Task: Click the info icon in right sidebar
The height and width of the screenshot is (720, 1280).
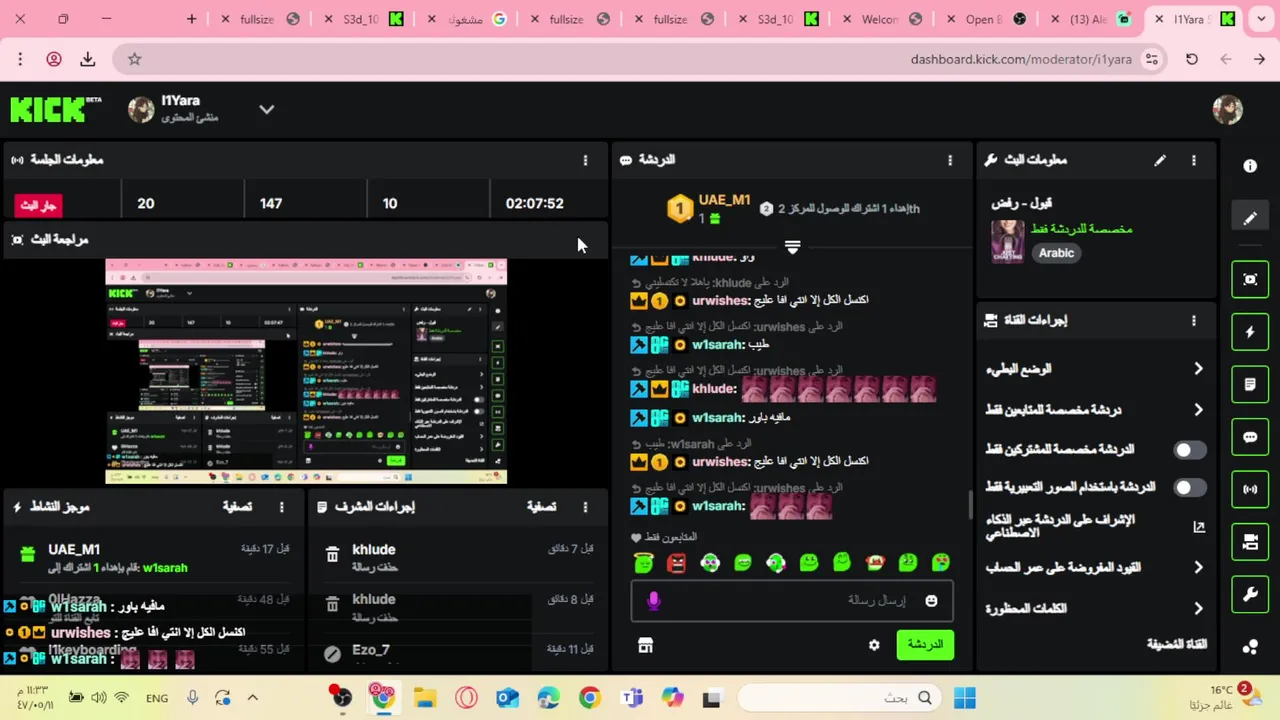Action: (x=1250, y=166)
